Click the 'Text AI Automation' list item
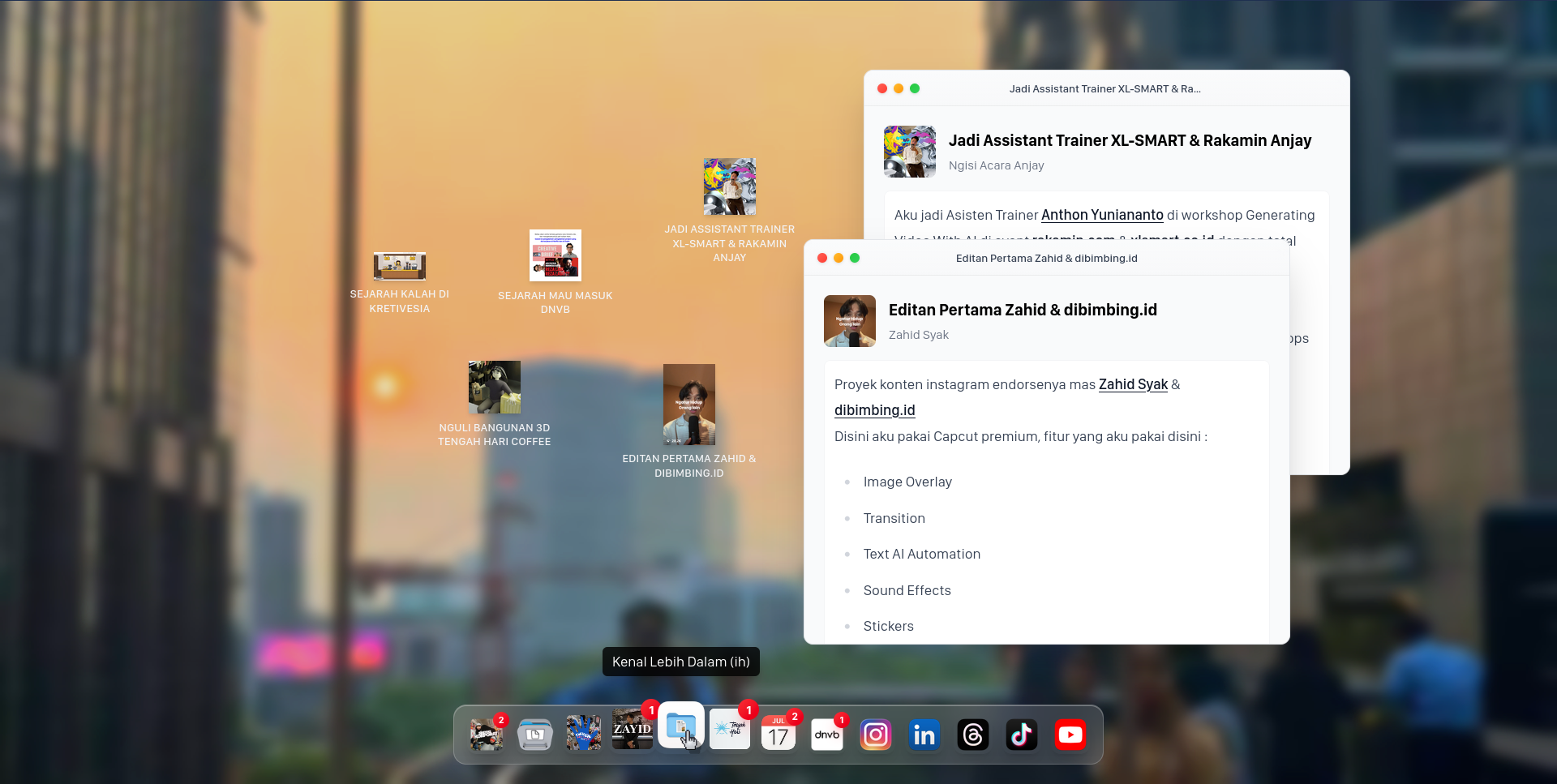 (922, 554)
